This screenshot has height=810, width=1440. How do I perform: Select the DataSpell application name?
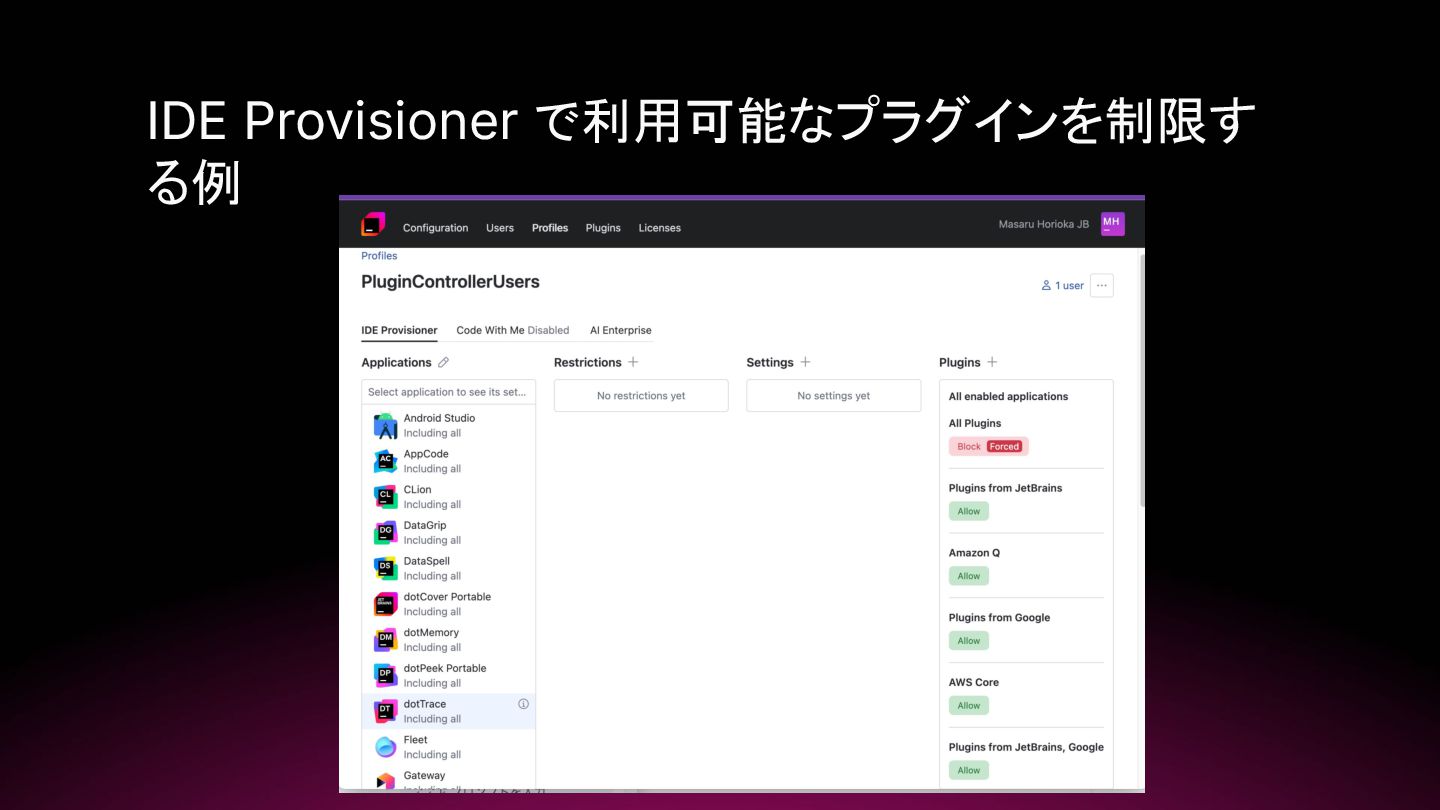[427, 561]
